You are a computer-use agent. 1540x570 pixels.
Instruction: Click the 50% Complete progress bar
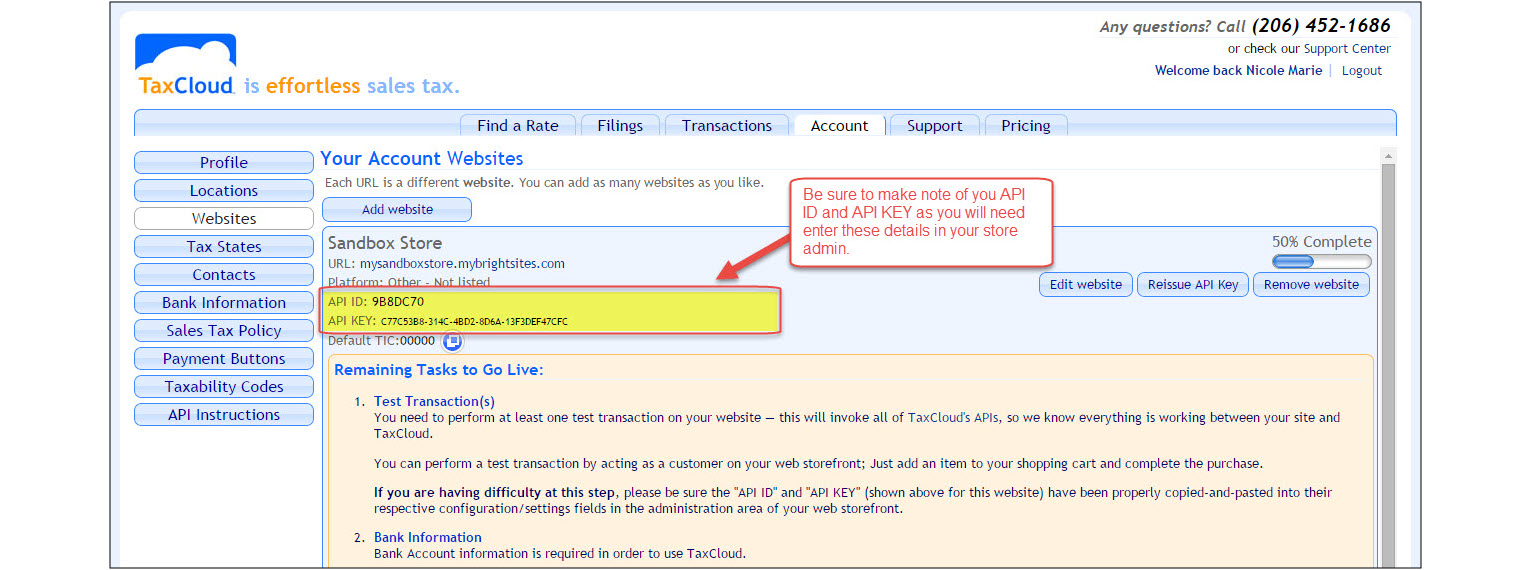click(x=1321, y=262)
